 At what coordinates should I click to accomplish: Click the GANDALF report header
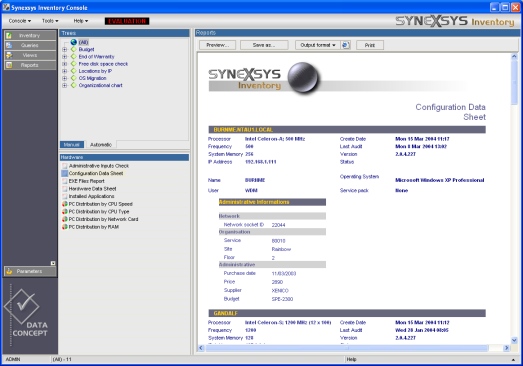point(347,313)
